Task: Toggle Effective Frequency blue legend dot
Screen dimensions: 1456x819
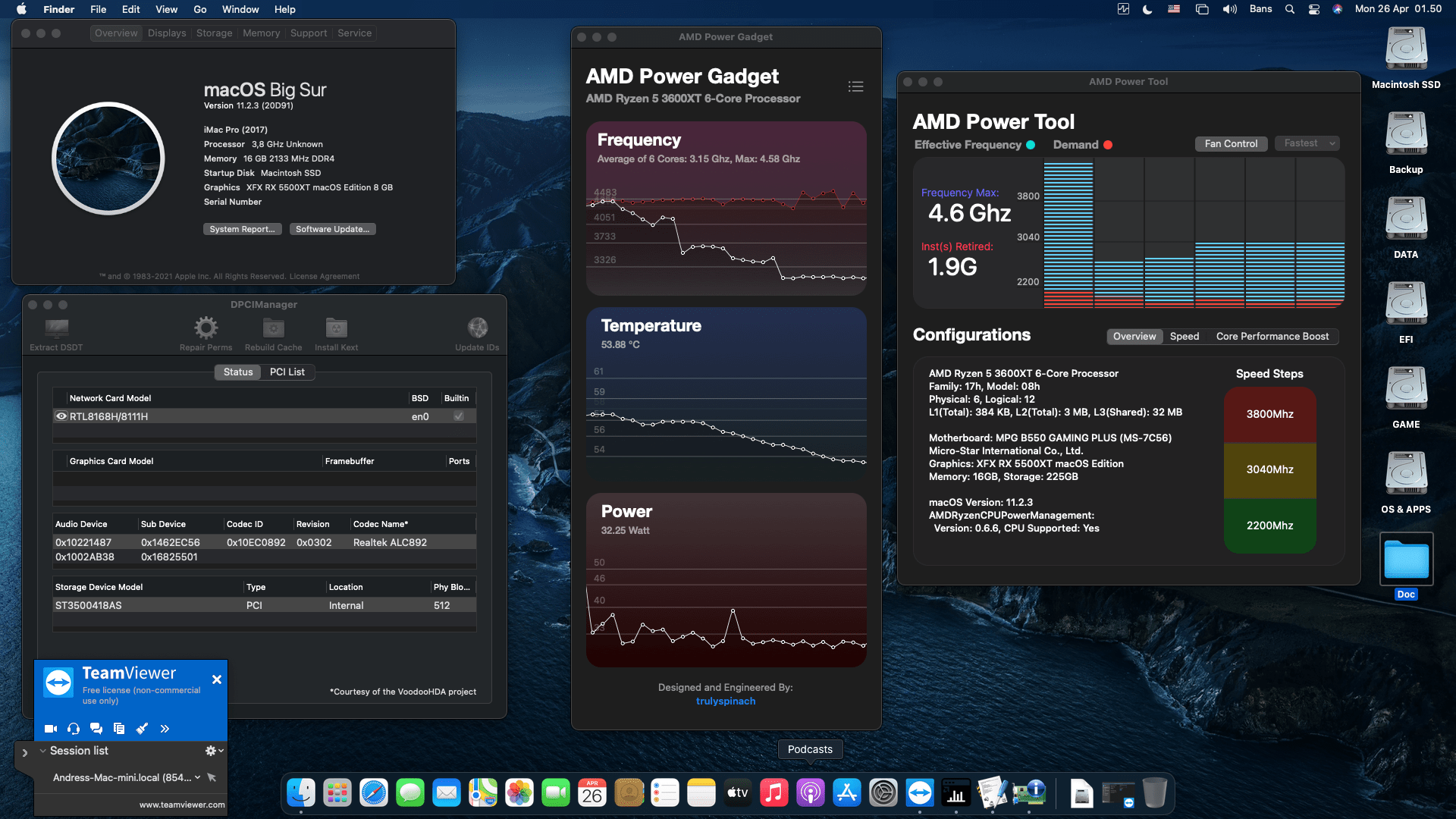Action: [x=1031, y=145]
